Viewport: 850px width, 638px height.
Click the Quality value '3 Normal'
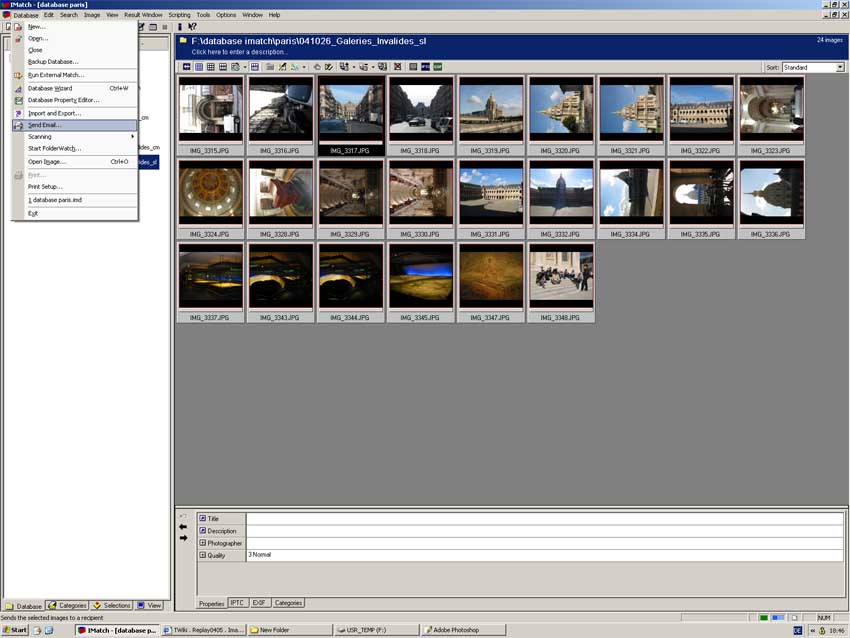pyautogui.click(x=260, y=555)
